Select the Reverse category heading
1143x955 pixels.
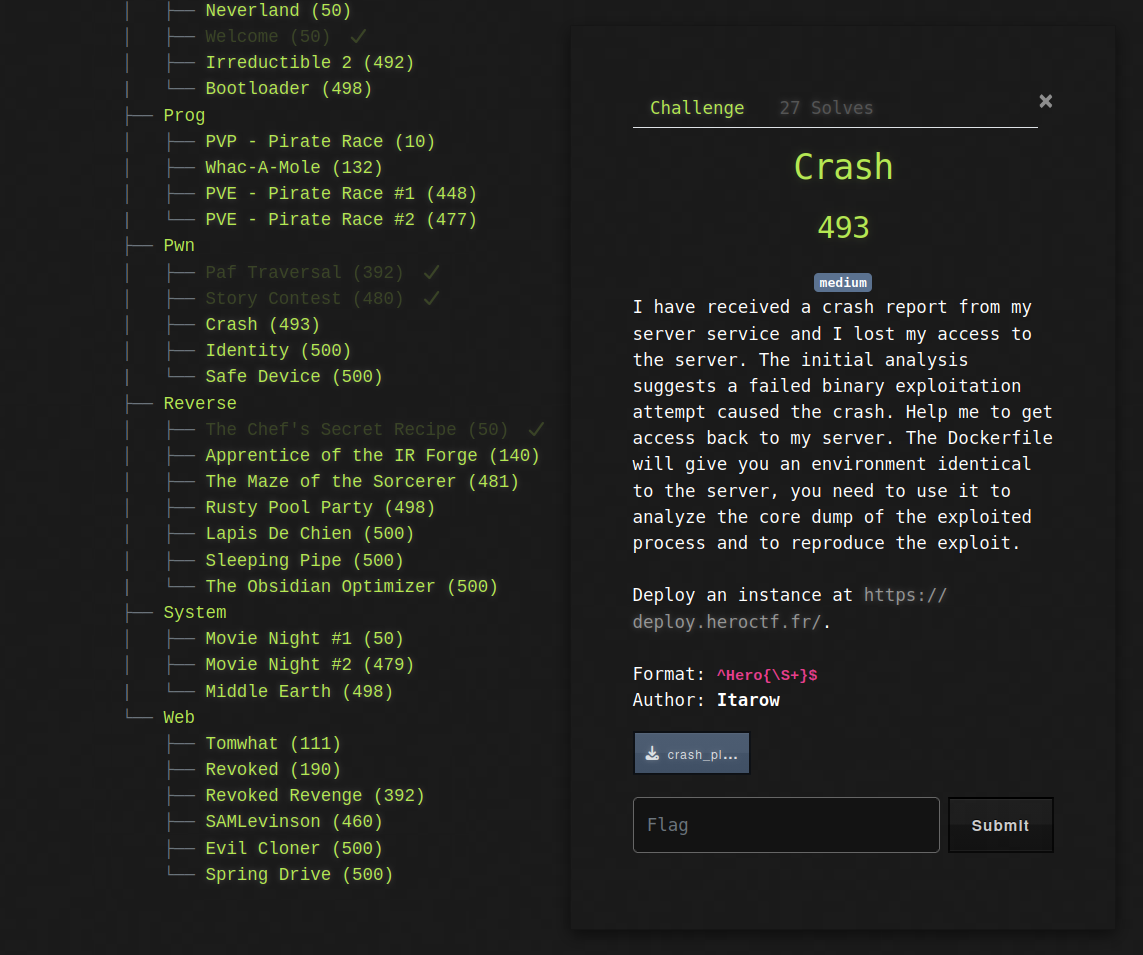pos(200,404)
